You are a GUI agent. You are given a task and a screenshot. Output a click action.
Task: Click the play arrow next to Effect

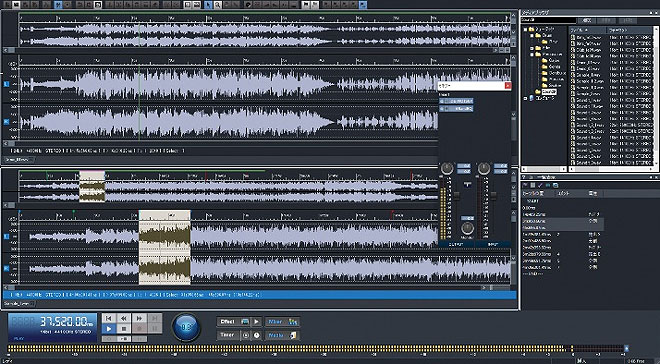(256, 322)
